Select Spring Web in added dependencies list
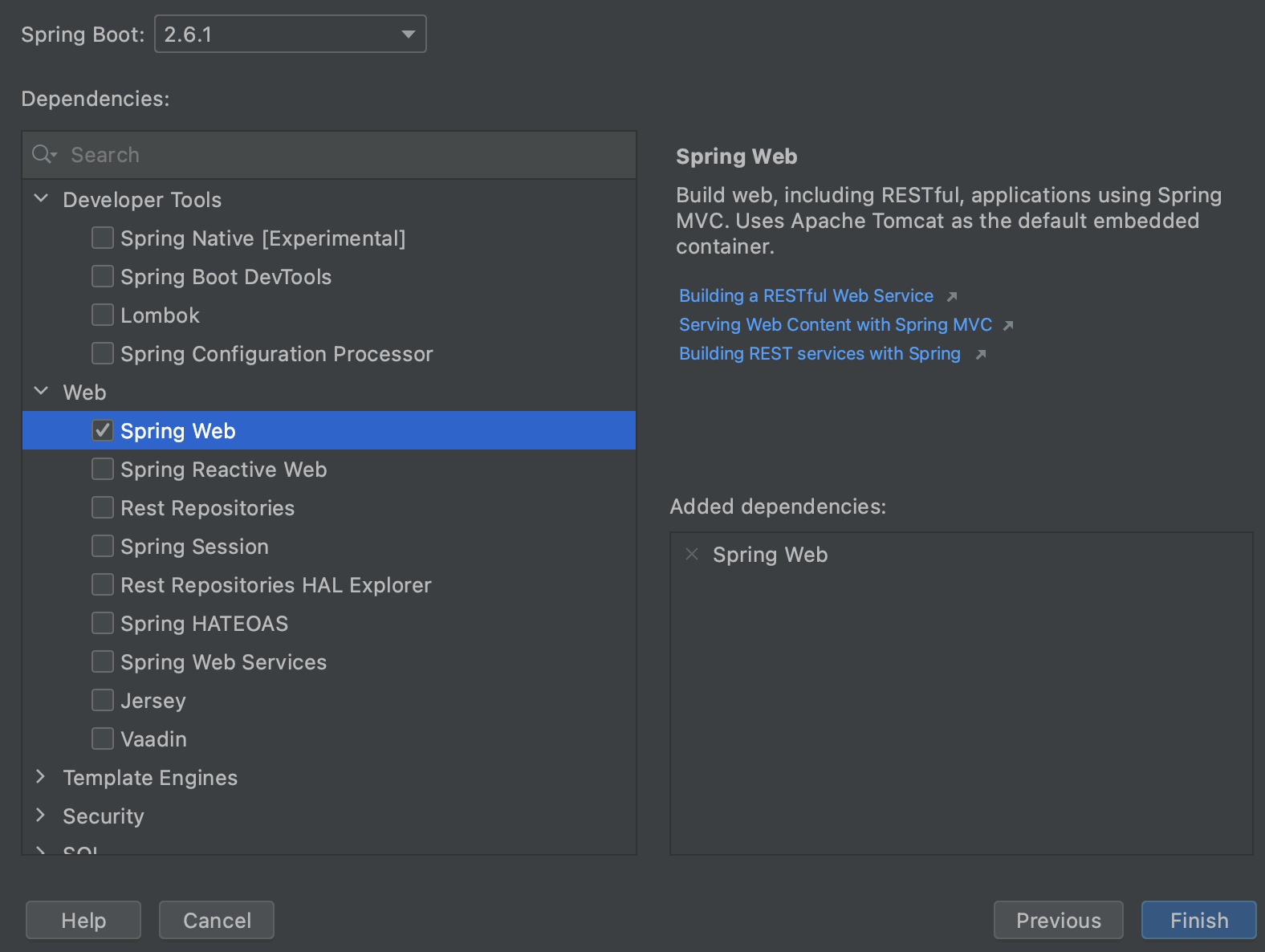The image size is (1265, 952). (x=770, y=555)
